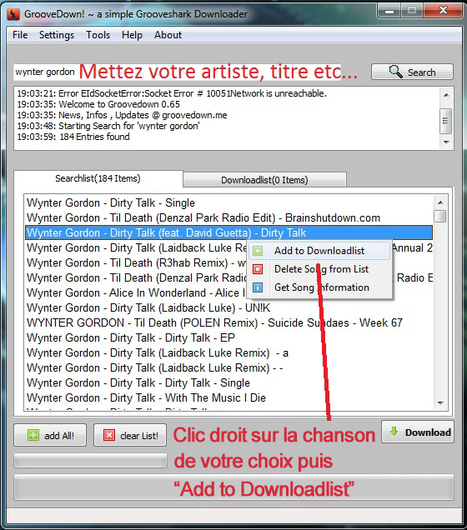Image resolution: width=467 pixels, height=530 pixels.
Task: Click log line '184 Entries found'
Action: [73, 137]
